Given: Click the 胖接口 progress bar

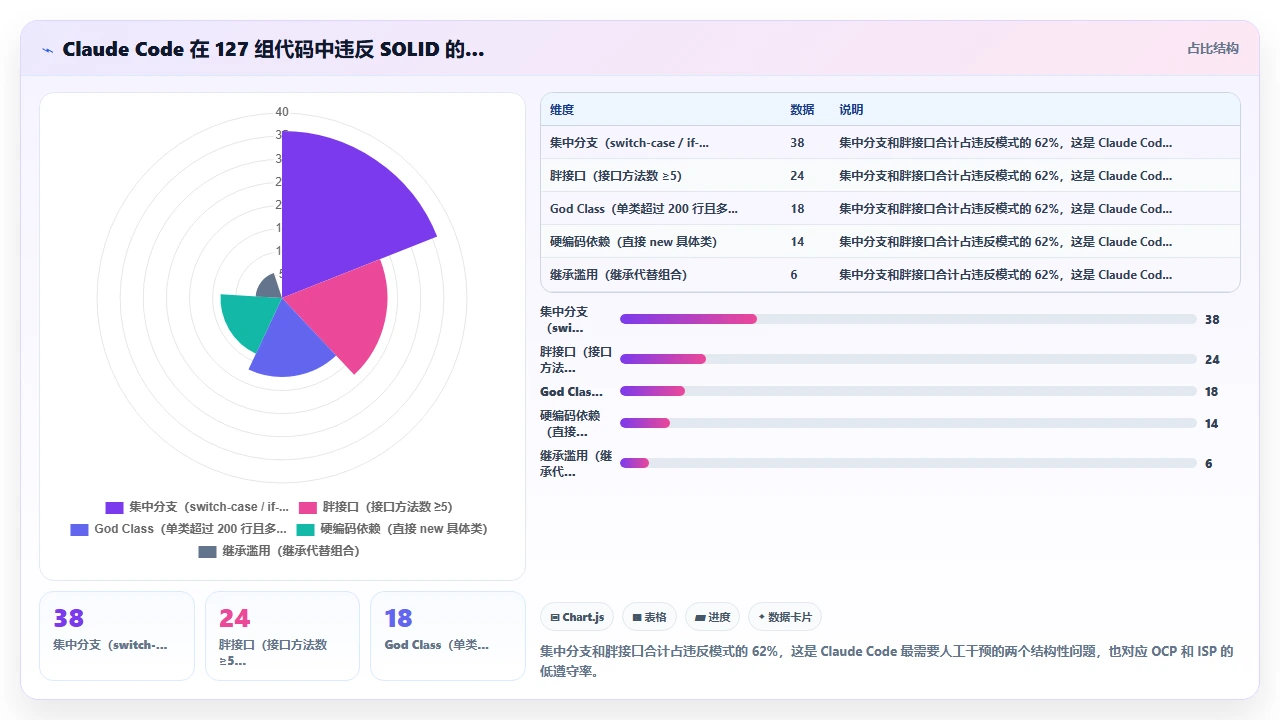Looking at the screenshot, I should (908, 359).
